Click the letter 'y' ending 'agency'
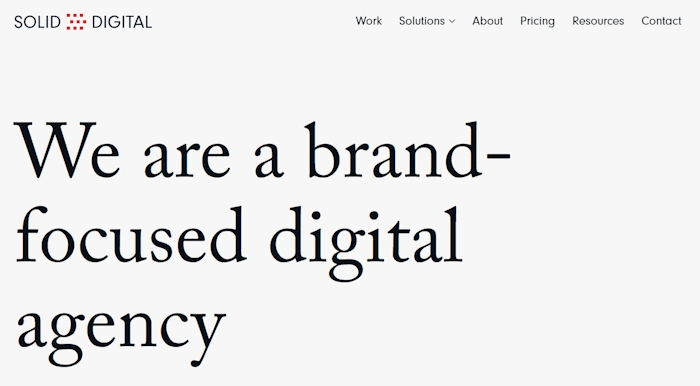Viewport: 700px width, 386px height. (209, 339)
